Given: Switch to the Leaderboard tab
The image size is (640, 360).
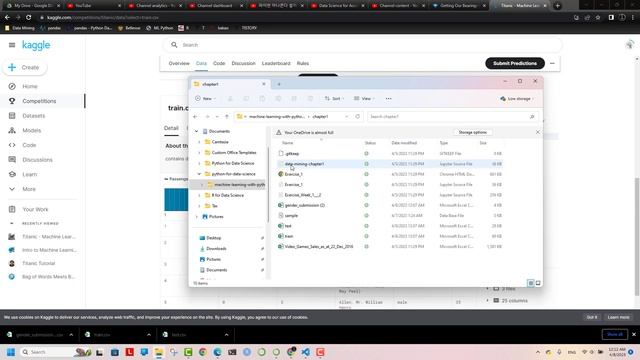Looking at the screenshot, I should (276, 63).
